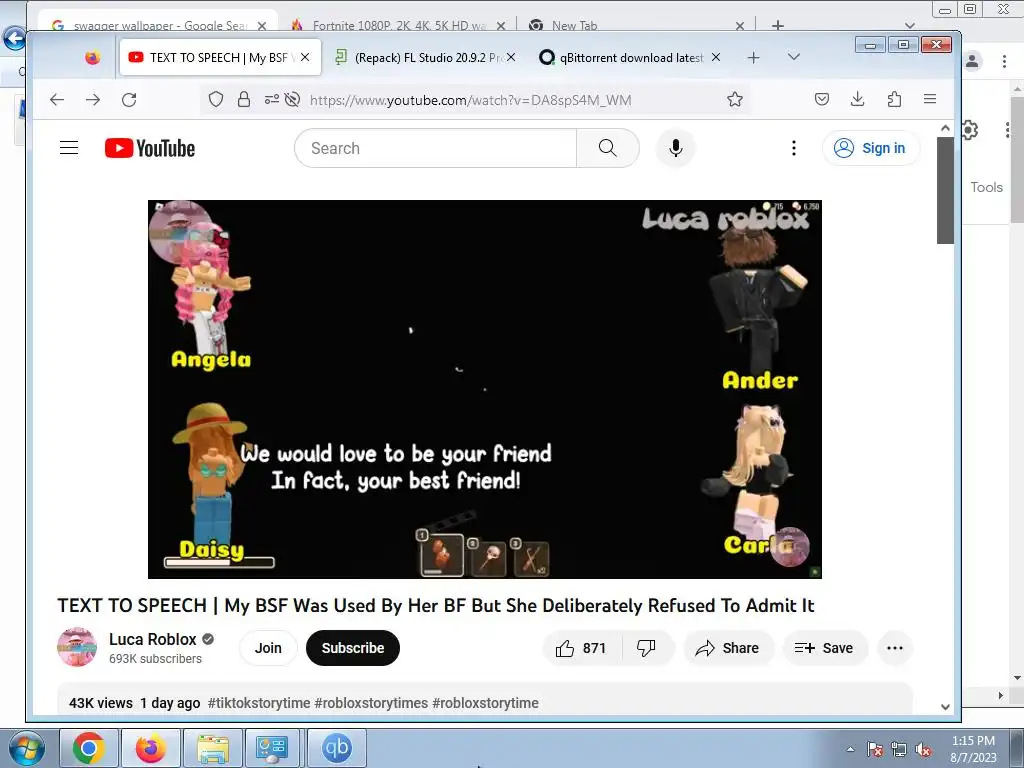Open Luca Roblox channel name link
This screenshot has height=768, width=1024.
click(x=153, y=639)
